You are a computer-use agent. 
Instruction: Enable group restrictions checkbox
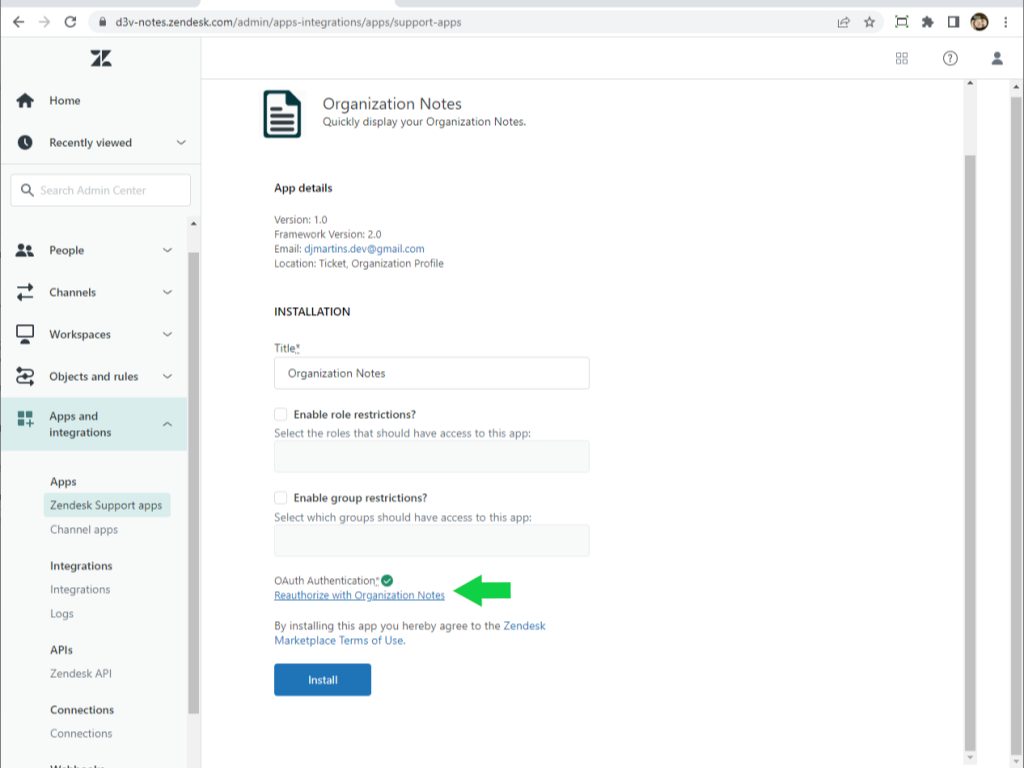tap(281, 498)
